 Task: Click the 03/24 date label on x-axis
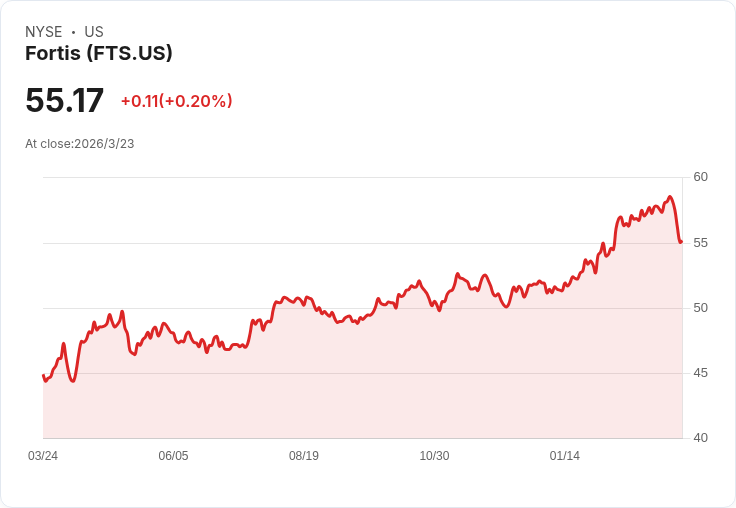point(43,456)
